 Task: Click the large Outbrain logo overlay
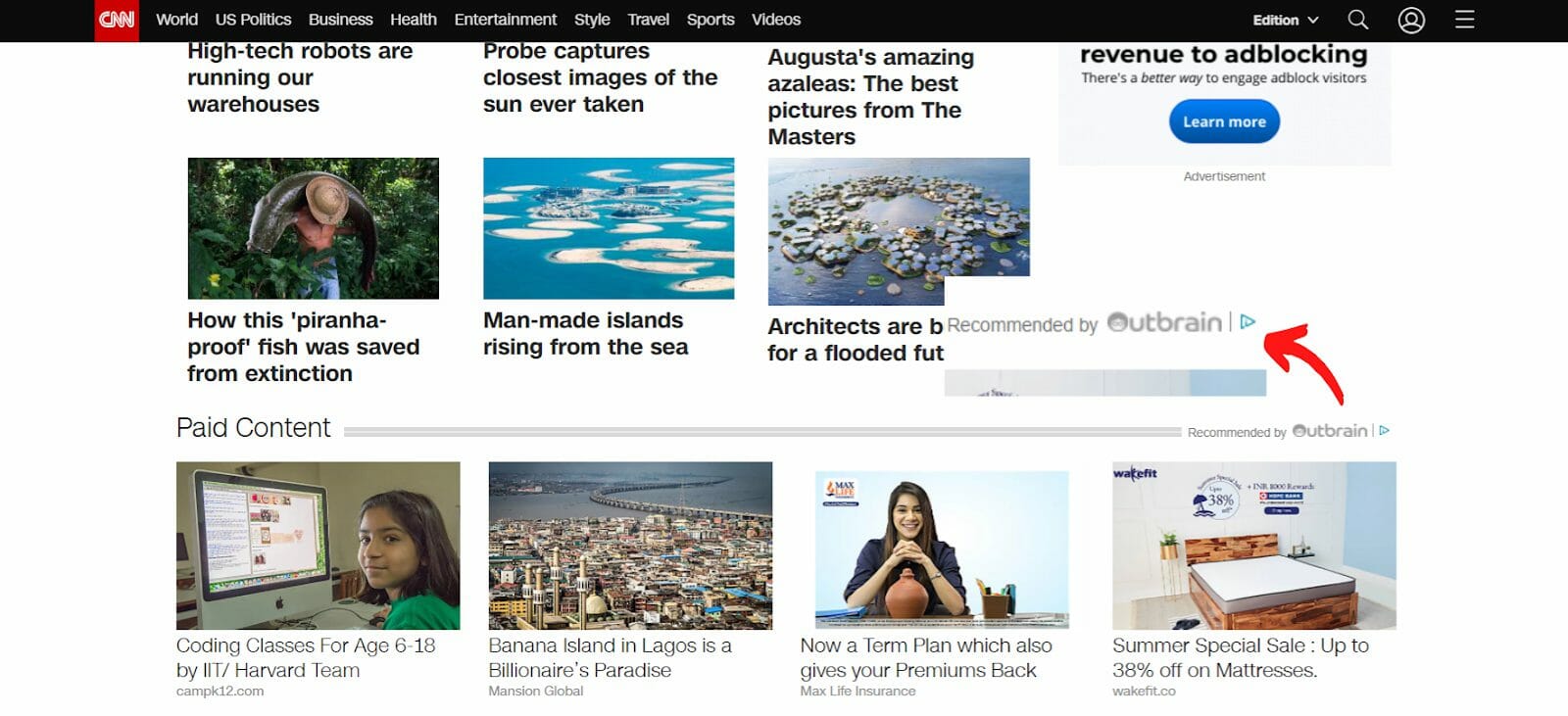pyautogui.click(x=1164, y=322)
